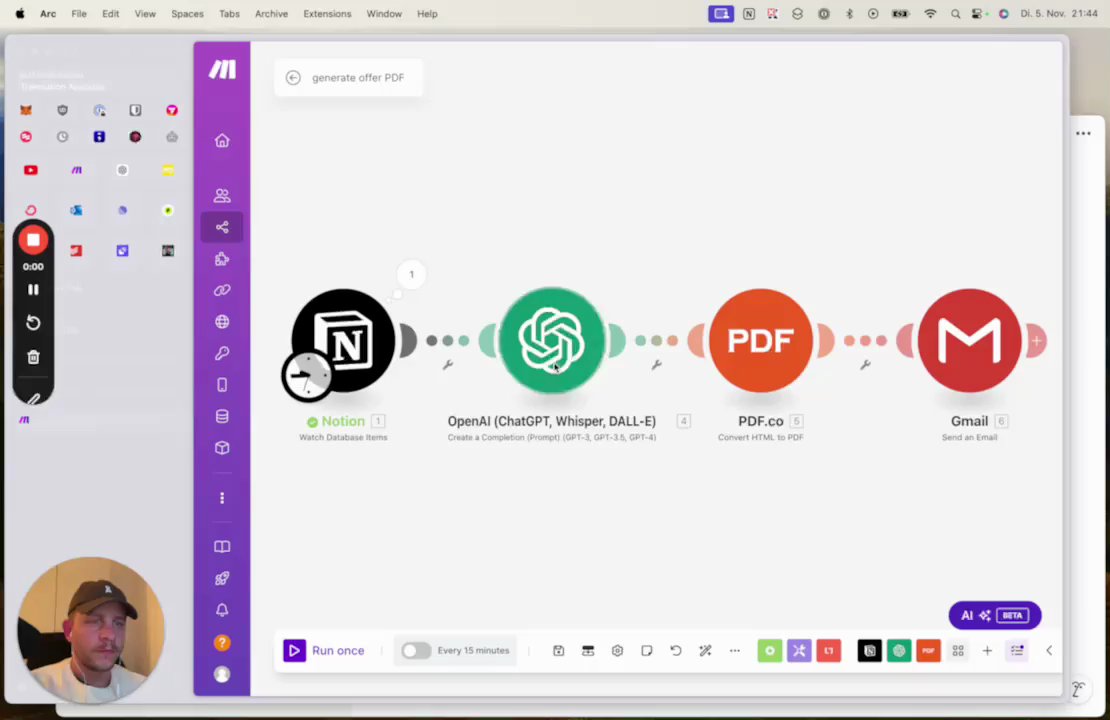Open the Webhooks globe sidebar icon

pos(222,321)
